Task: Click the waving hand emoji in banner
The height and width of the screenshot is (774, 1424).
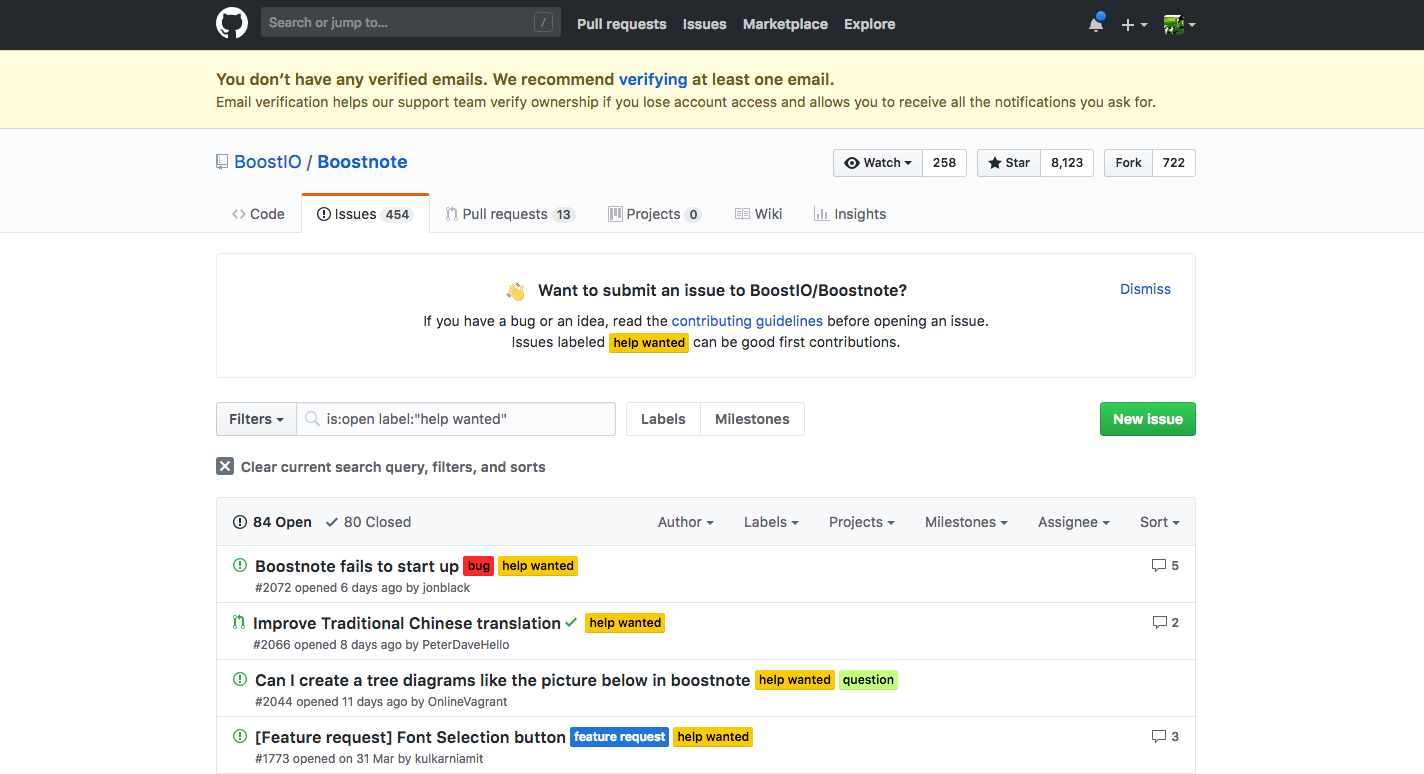Action: tap(515, 291)
